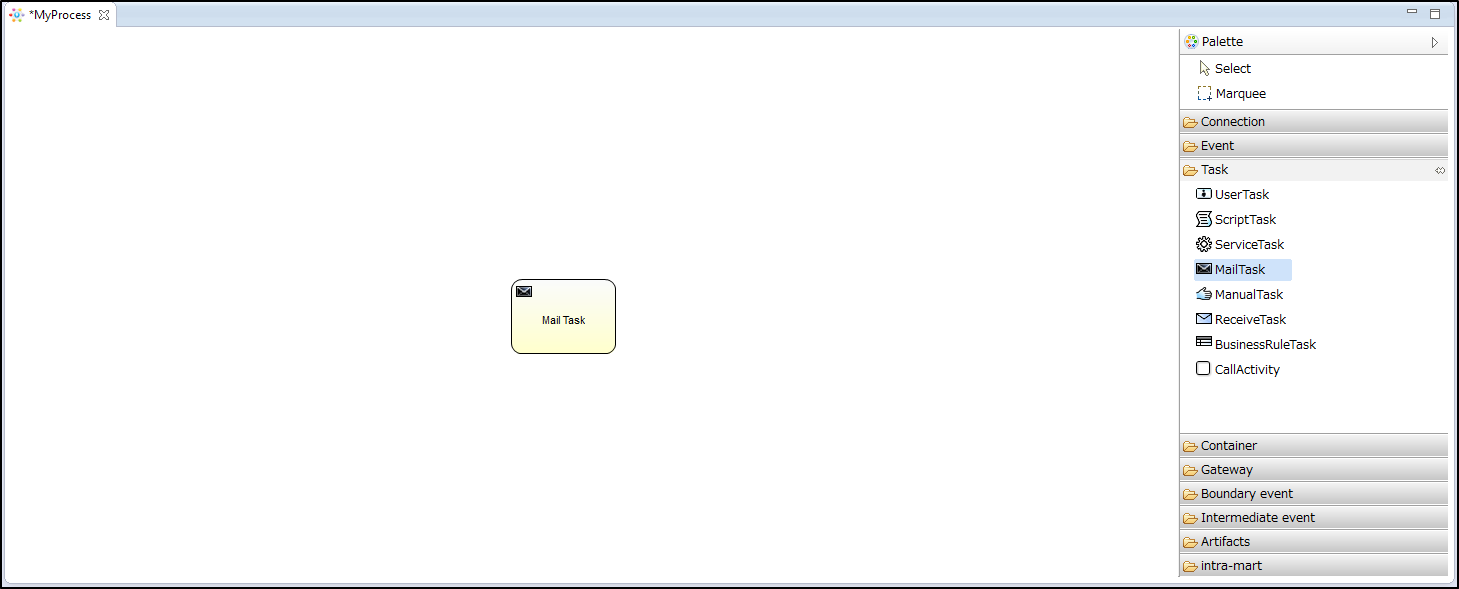1459x589 pixels.
Task: Click the MyProcess tab diagram icon
Action: coord(17,15)
